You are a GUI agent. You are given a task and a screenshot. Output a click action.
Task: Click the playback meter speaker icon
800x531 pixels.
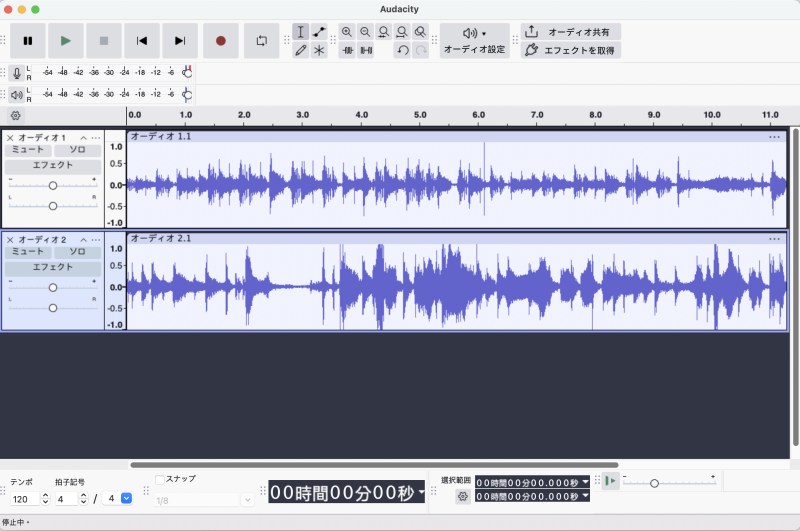click(16, 95)
